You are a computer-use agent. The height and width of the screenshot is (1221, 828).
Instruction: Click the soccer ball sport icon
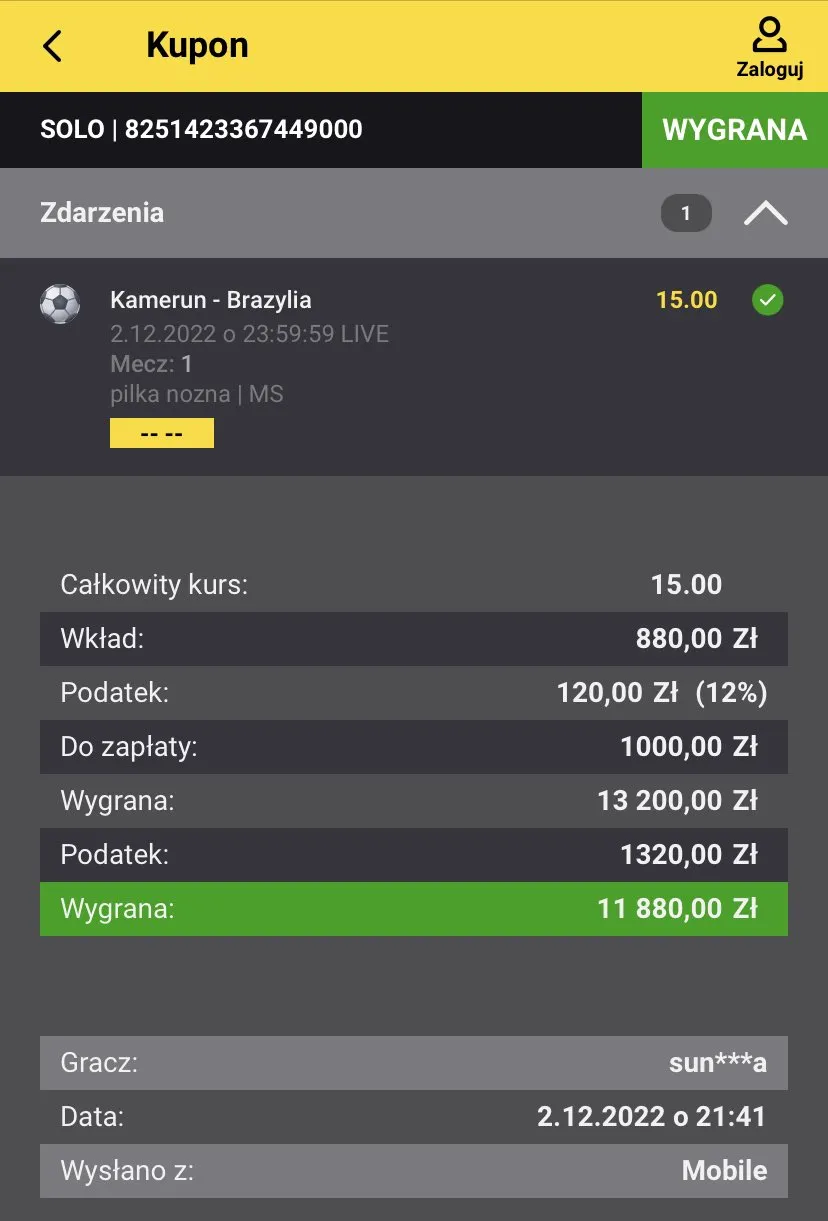60,303
